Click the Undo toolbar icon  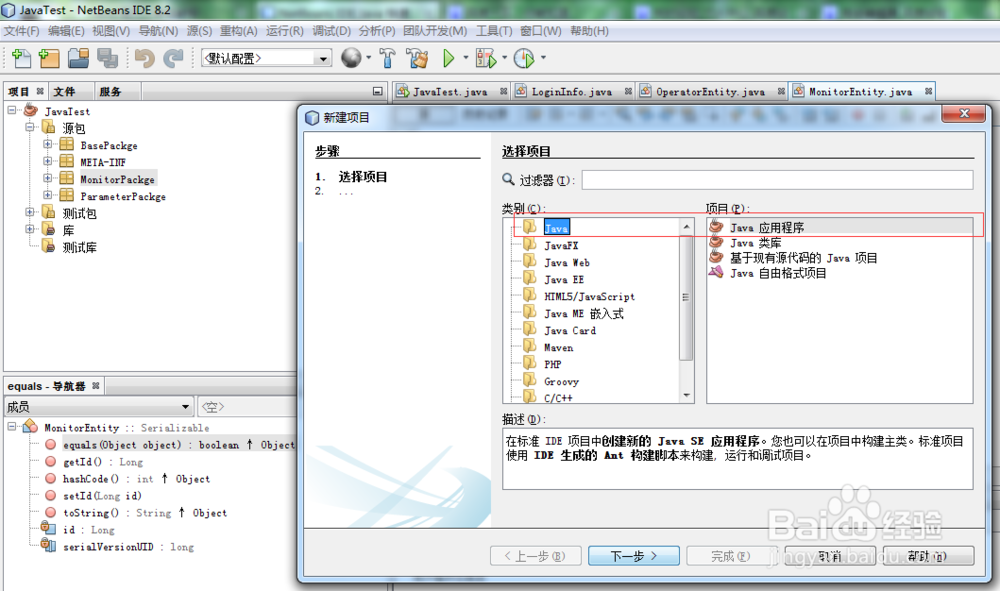(145, 58)
